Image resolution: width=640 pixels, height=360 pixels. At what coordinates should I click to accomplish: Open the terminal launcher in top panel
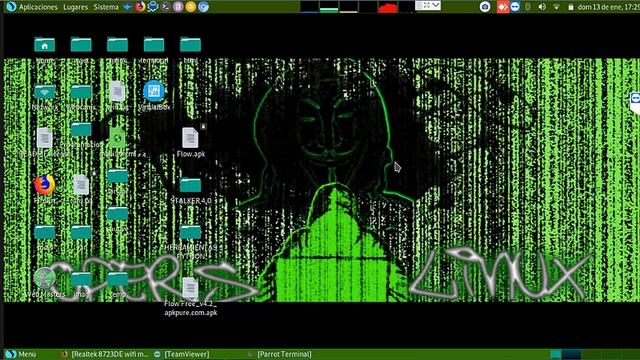(x=165, y=7)
